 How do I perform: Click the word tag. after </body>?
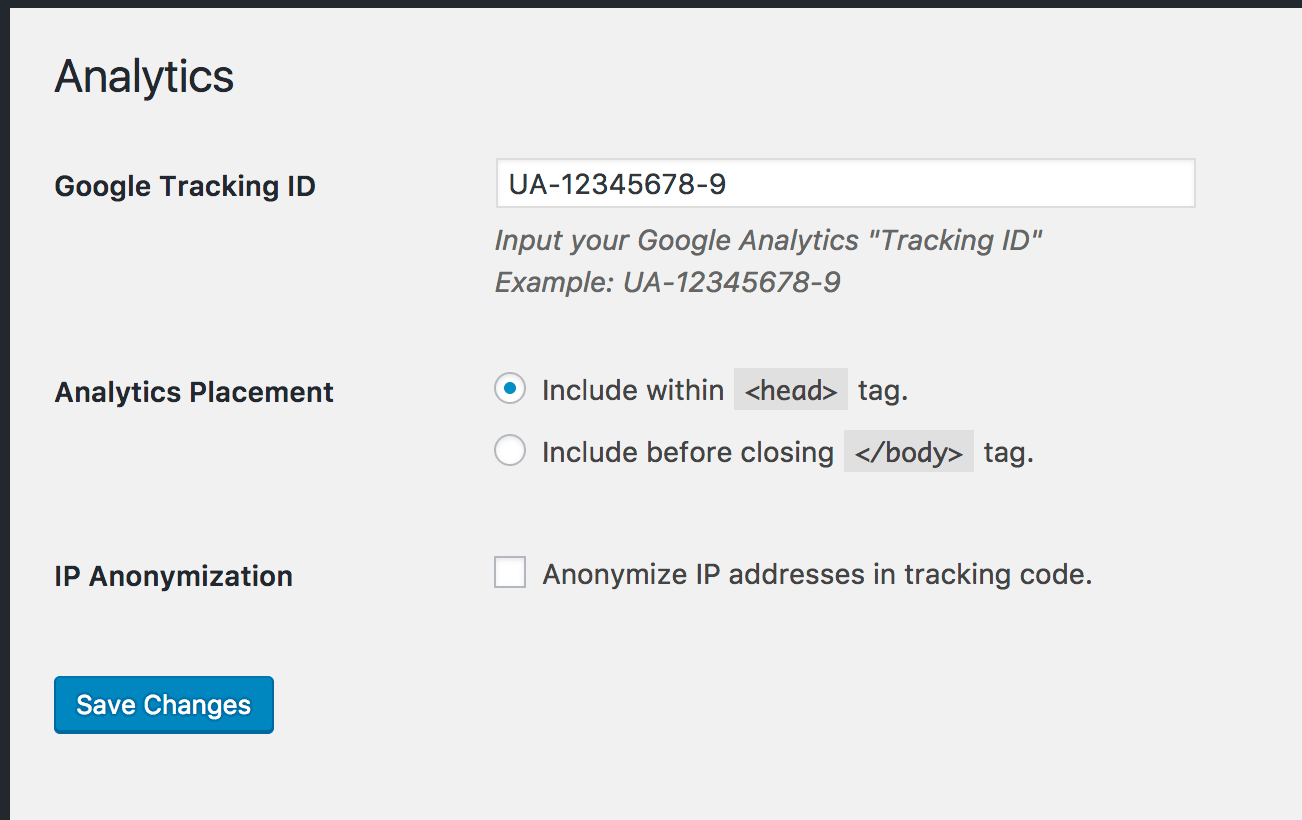1009,452
